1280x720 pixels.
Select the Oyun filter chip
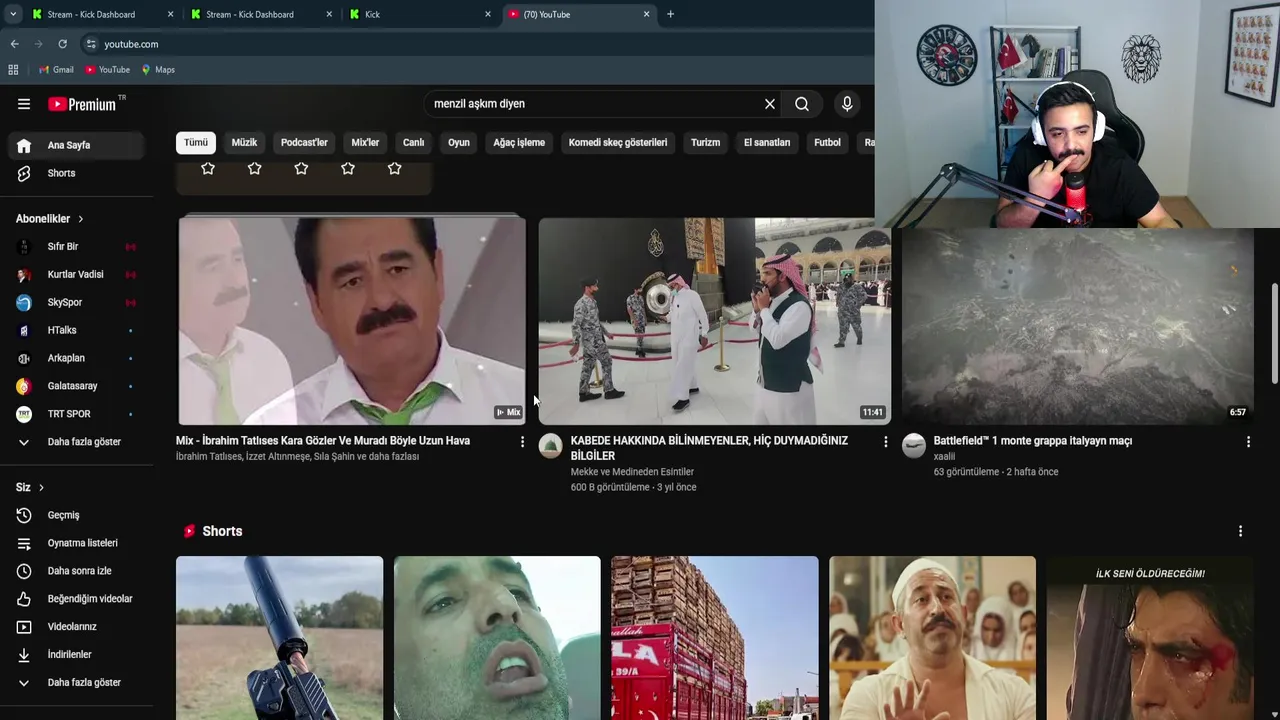click(x=459, y=142)
